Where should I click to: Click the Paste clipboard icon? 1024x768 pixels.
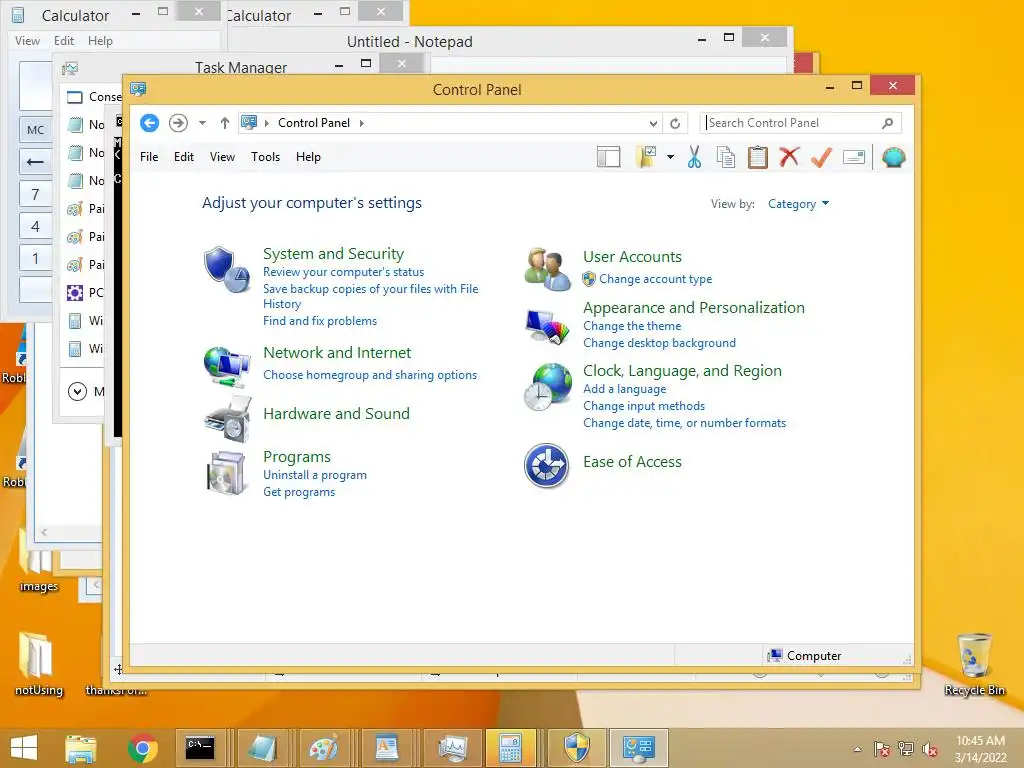(x=758, y=157)
